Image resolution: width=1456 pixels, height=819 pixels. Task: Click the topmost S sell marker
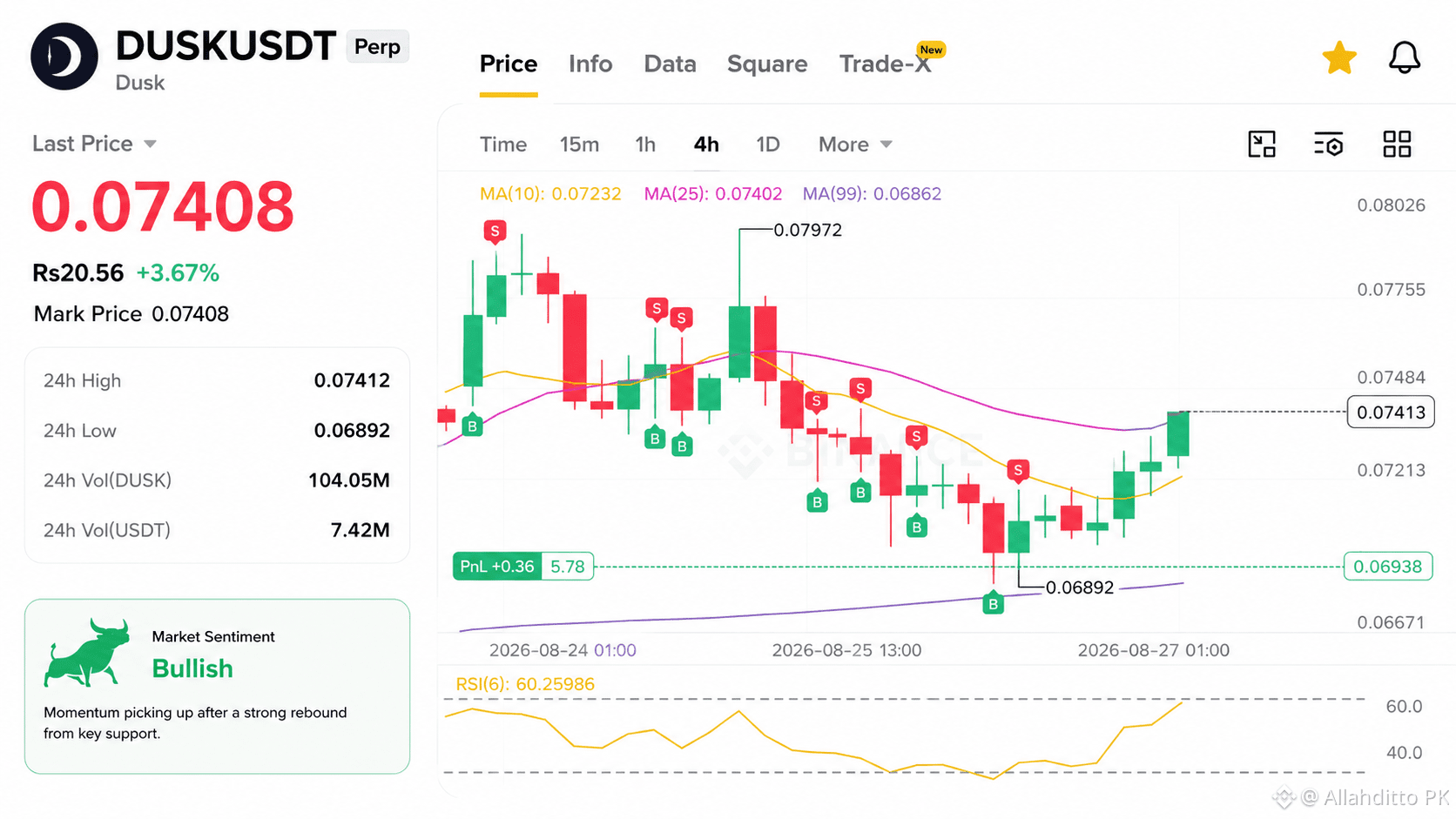pyautogui.click(x=495, y=232)
